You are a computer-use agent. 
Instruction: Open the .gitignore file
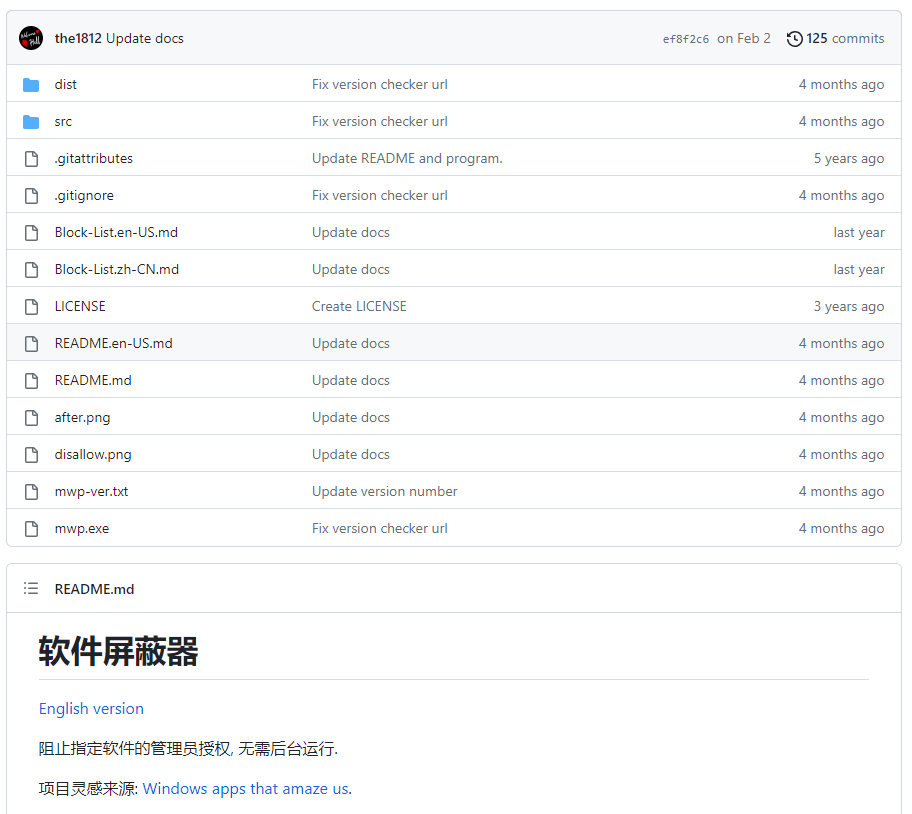coord(84,196)
